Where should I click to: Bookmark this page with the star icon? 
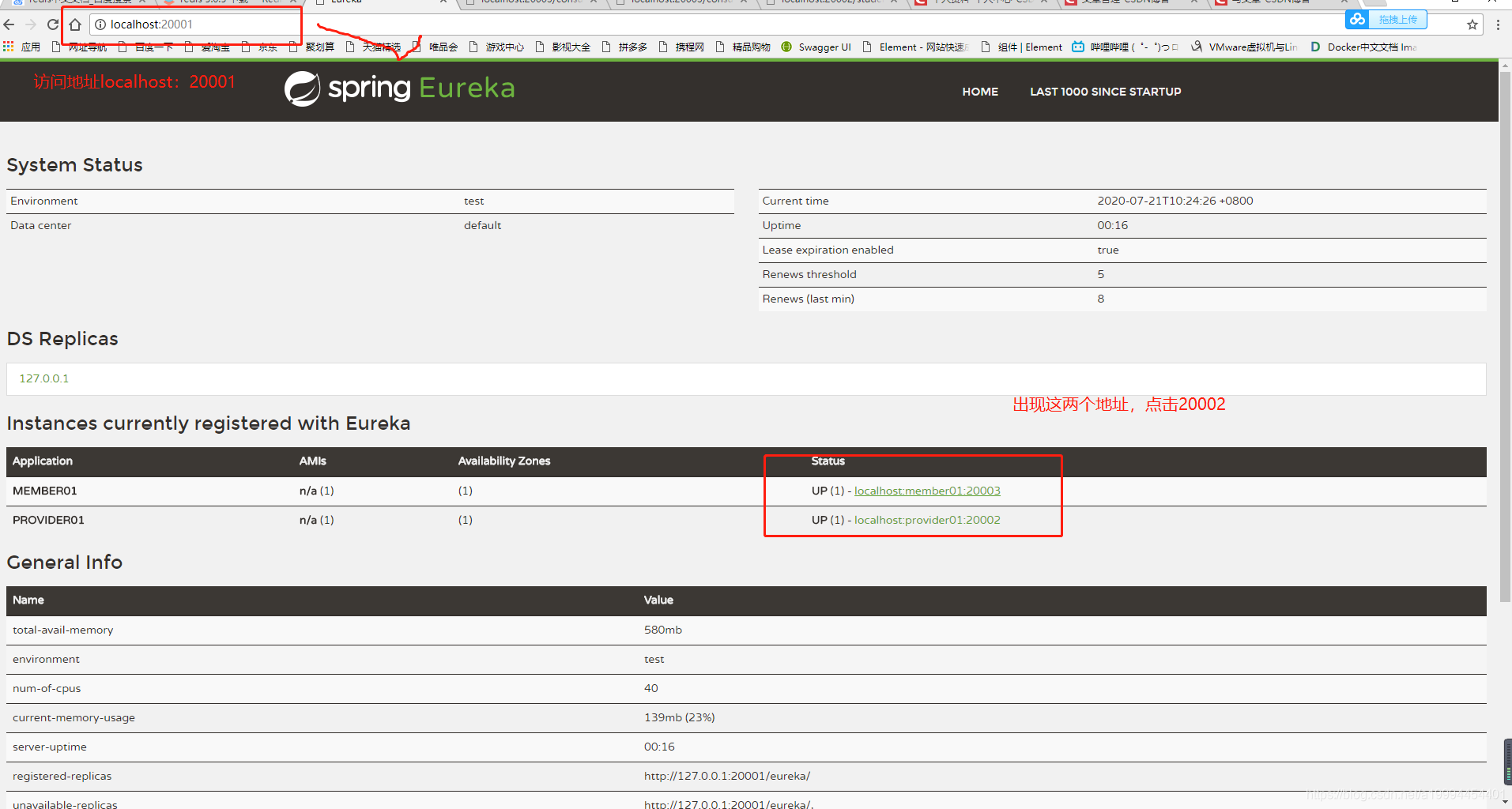[1472, 24]
